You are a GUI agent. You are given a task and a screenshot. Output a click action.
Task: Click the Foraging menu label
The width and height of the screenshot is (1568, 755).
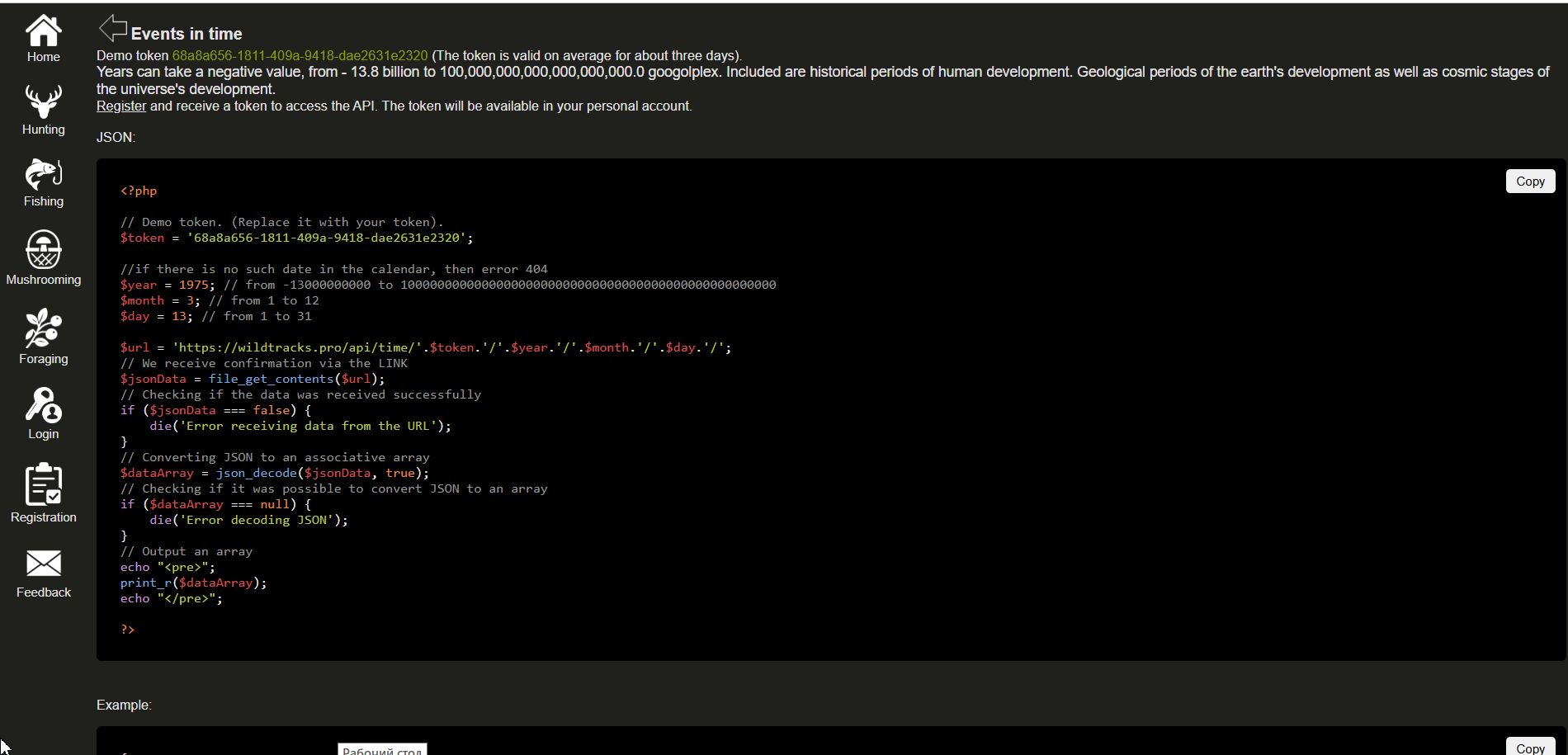[x=43, y=359]
